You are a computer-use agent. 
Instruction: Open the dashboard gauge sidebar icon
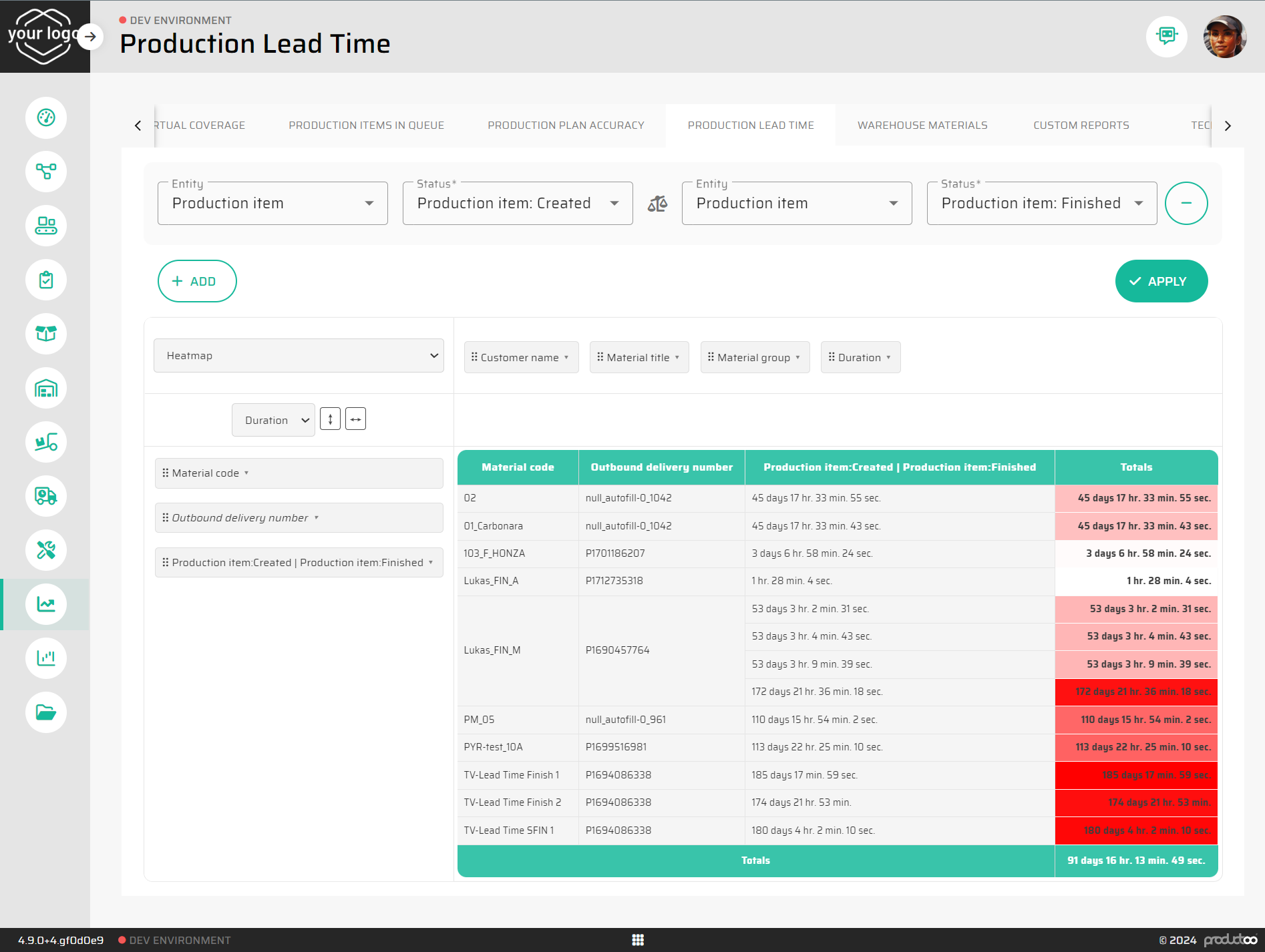(x=45, y=118)
